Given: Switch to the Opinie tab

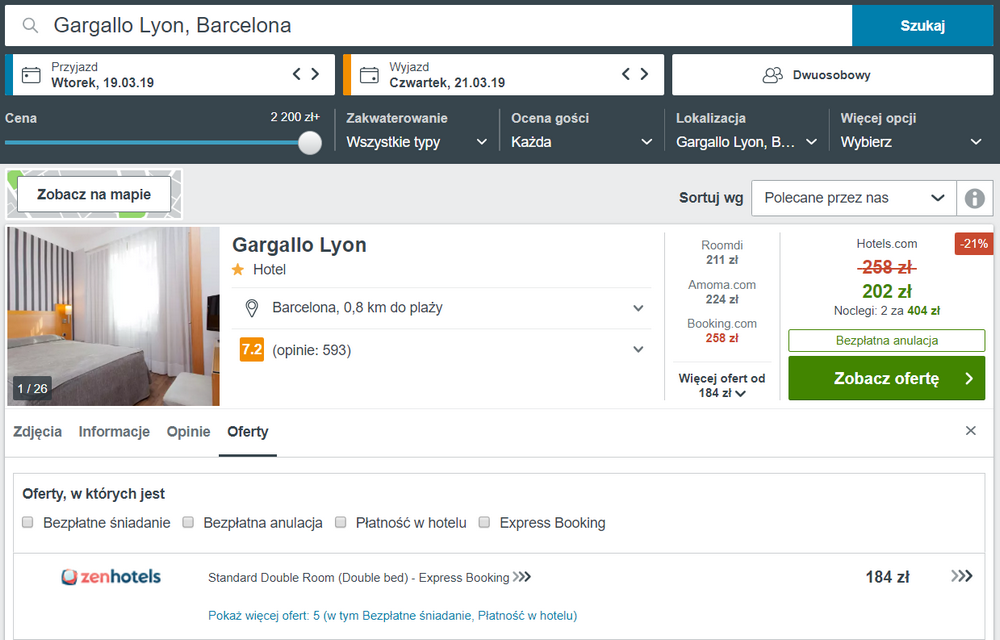Looking at the screenshot, I should coord(189,432).
